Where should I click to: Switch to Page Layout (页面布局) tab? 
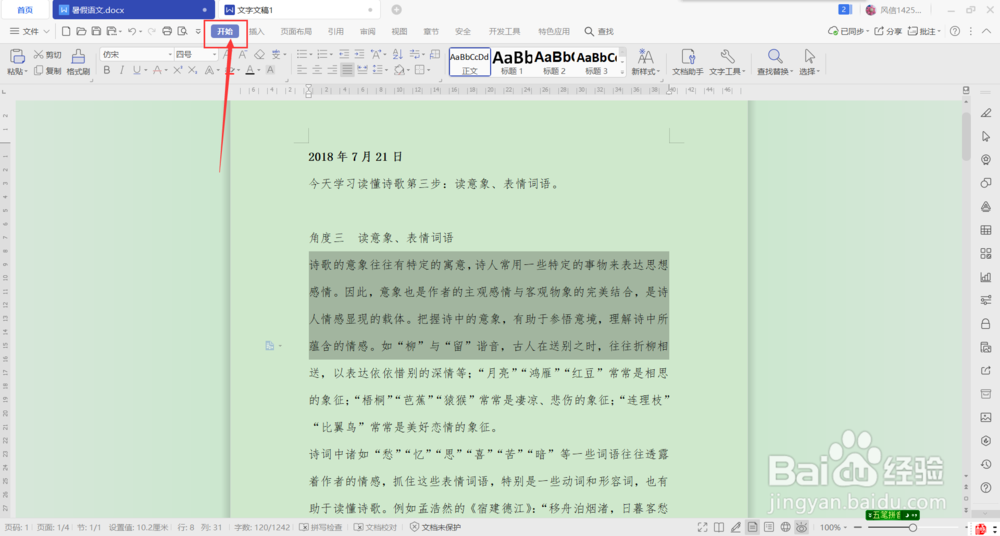click(297, 31)
